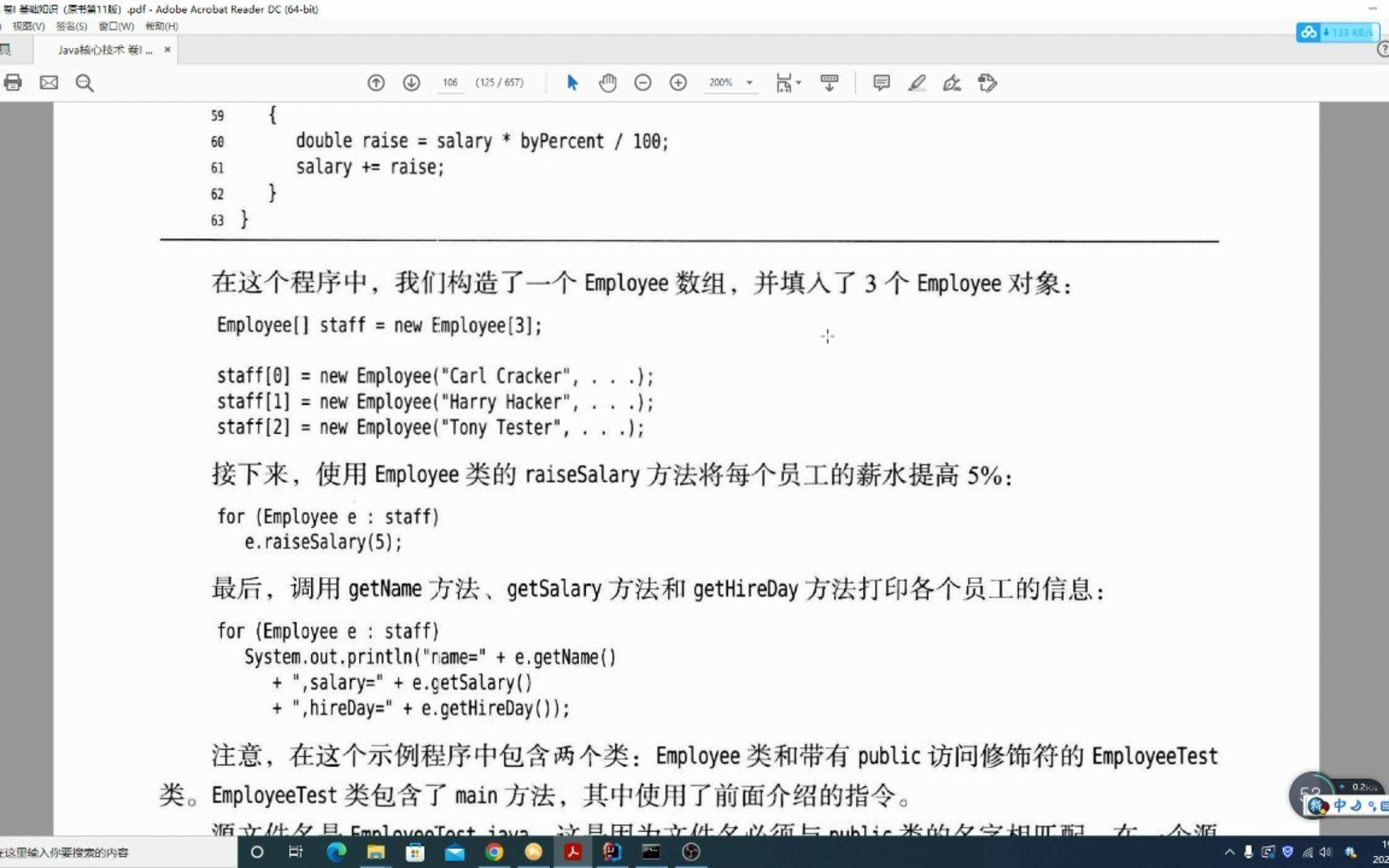Click the Windows Security shield tray icon
This screenshot has height=868, width=1389.
click(x=1287, y=852)
